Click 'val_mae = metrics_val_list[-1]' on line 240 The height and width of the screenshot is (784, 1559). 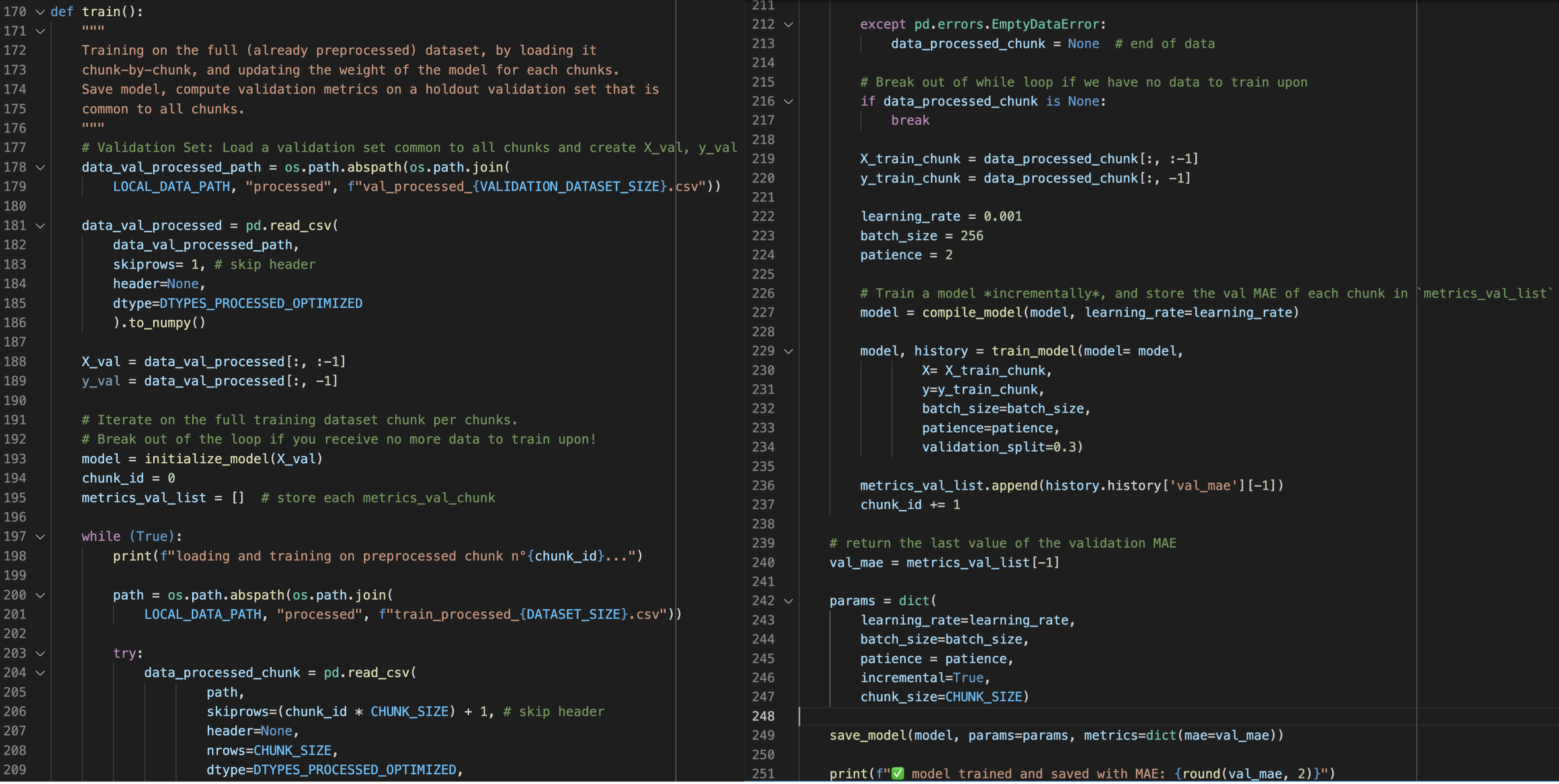coord(944,563)
